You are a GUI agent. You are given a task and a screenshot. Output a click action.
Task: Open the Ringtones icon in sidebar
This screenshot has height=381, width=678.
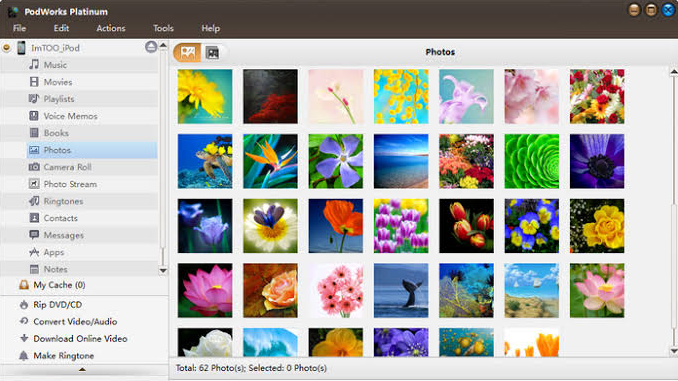pos(34,201)
